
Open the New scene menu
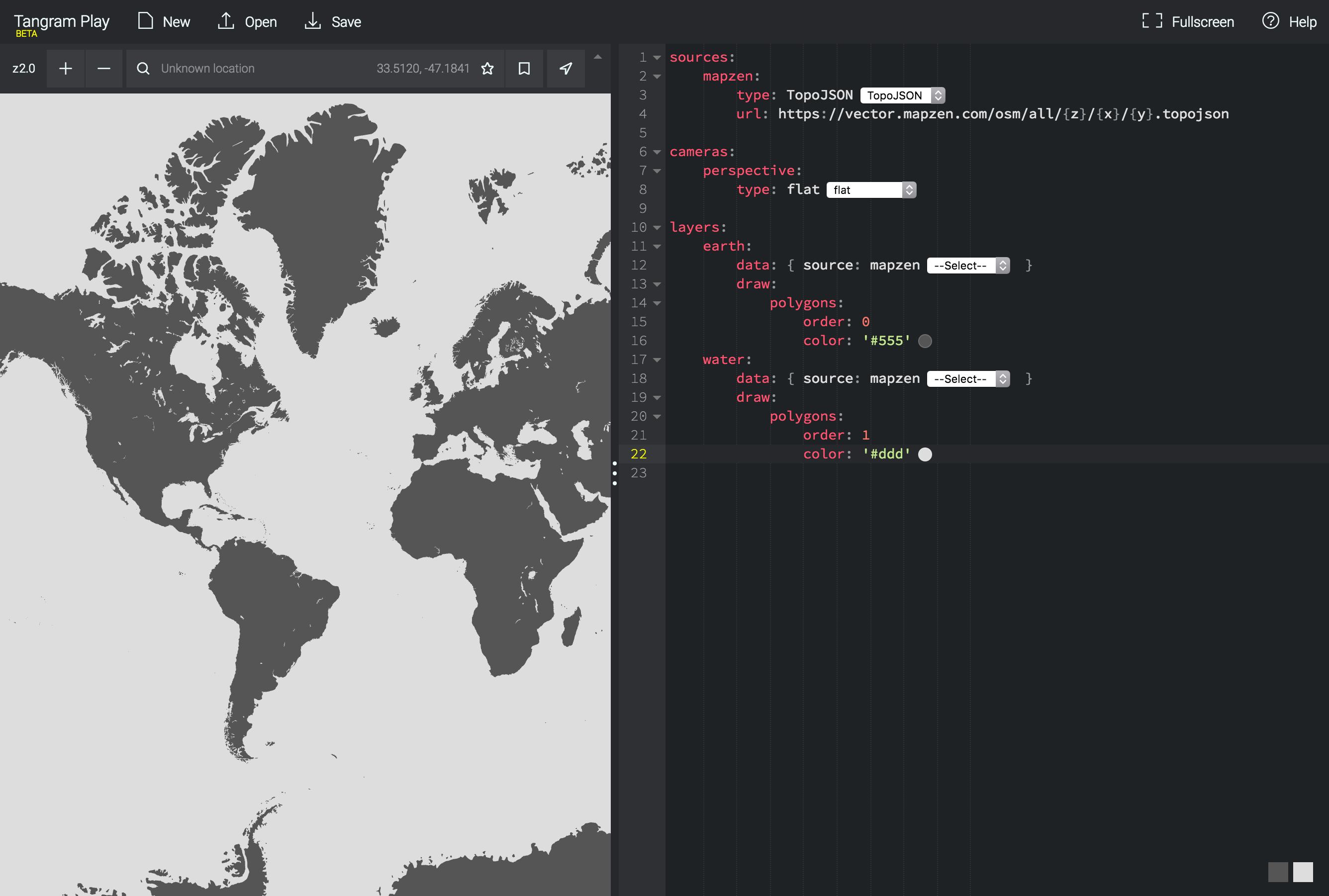[x=164, y=22]
